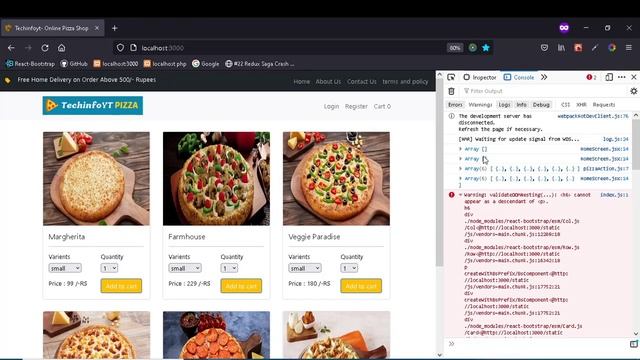Toggle the XHR filter

[x=581, y=105]
